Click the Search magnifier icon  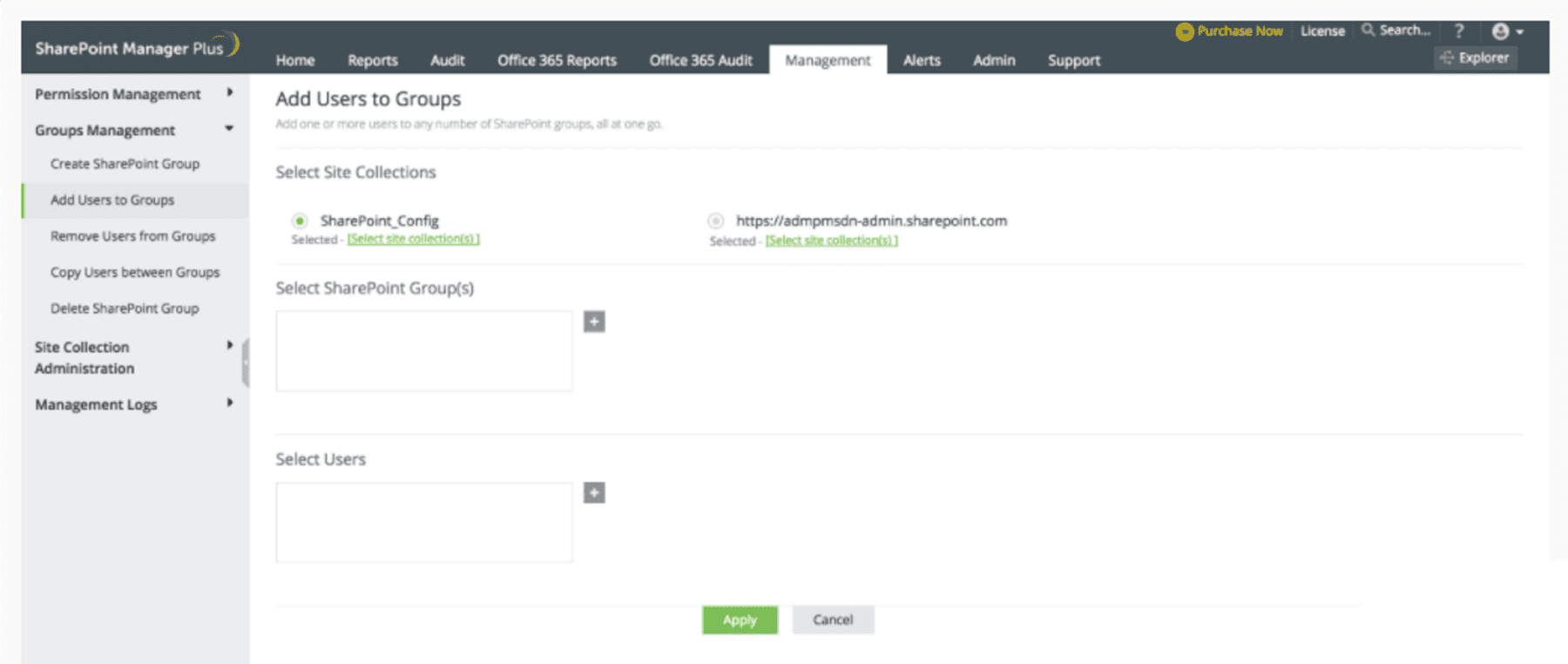click(1369, 30)
